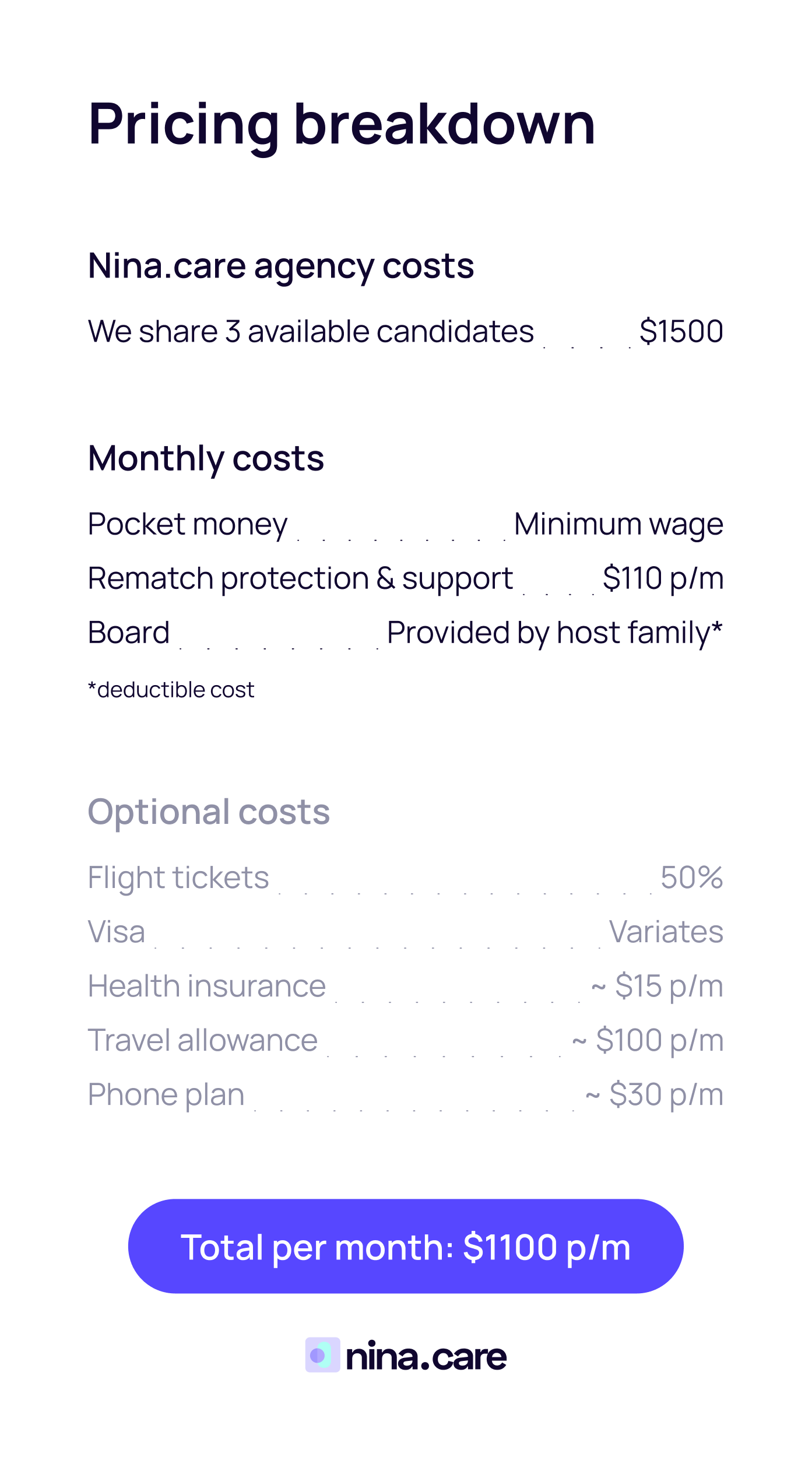The height and width of the screenshot is (1460, 812).
Task: Click the $1500 agency cost amount
Action: point(681,332)
